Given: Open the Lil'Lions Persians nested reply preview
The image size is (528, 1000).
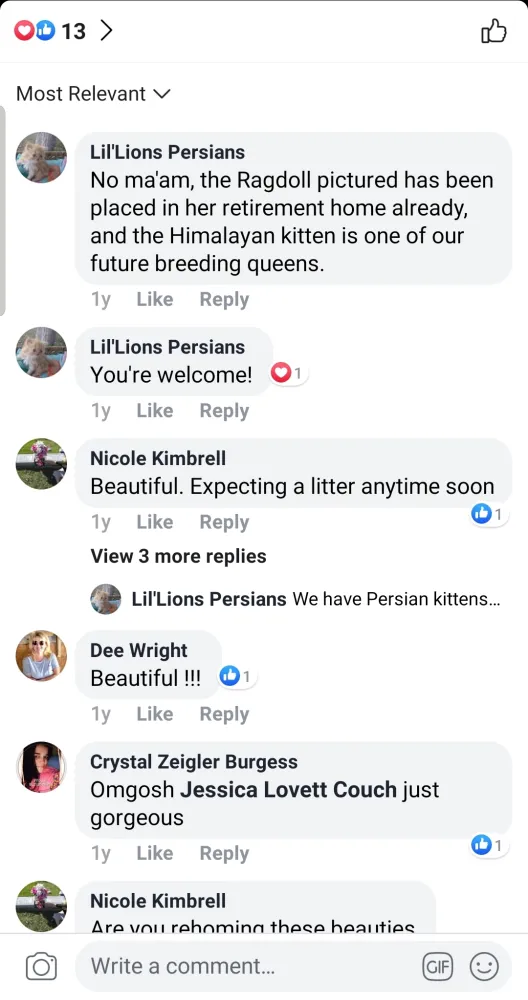Looking at the screenshot, I should click(x=297, y=599).
